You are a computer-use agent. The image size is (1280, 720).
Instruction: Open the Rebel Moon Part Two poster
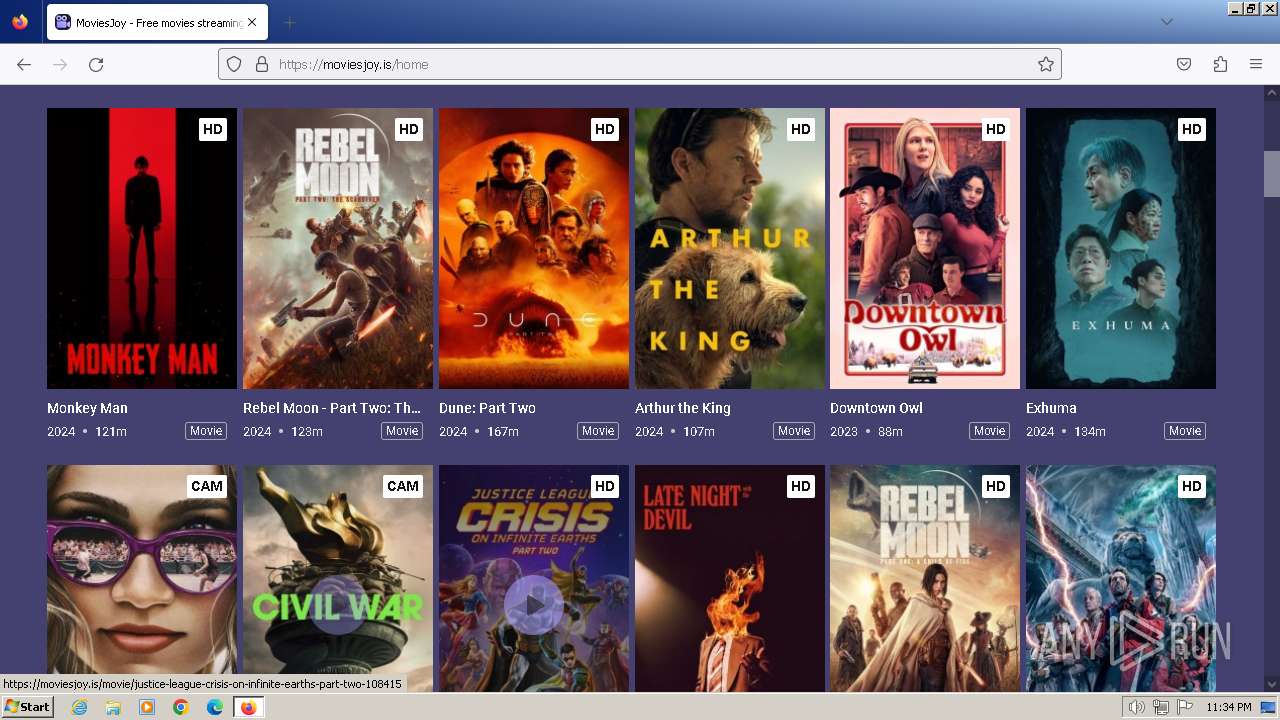[x=338, y=248]
